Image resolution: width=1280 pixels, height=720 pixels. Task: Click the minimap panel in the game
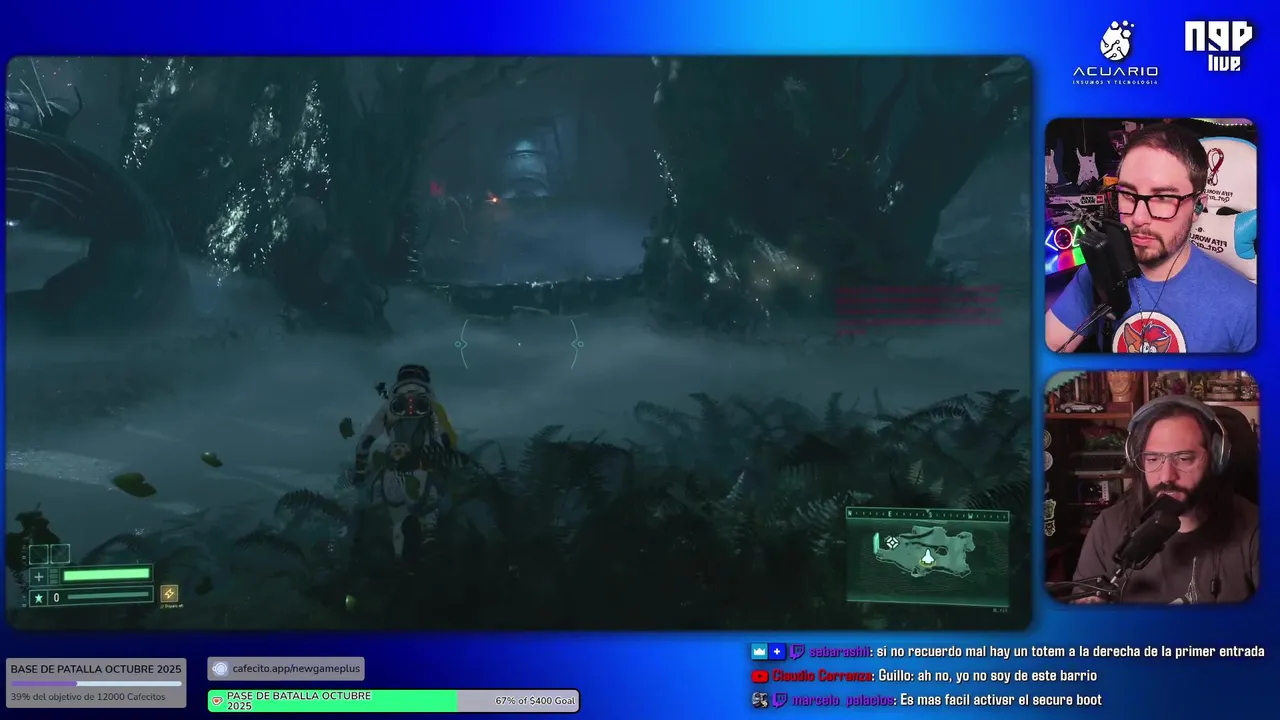click(x=928, y=557)
